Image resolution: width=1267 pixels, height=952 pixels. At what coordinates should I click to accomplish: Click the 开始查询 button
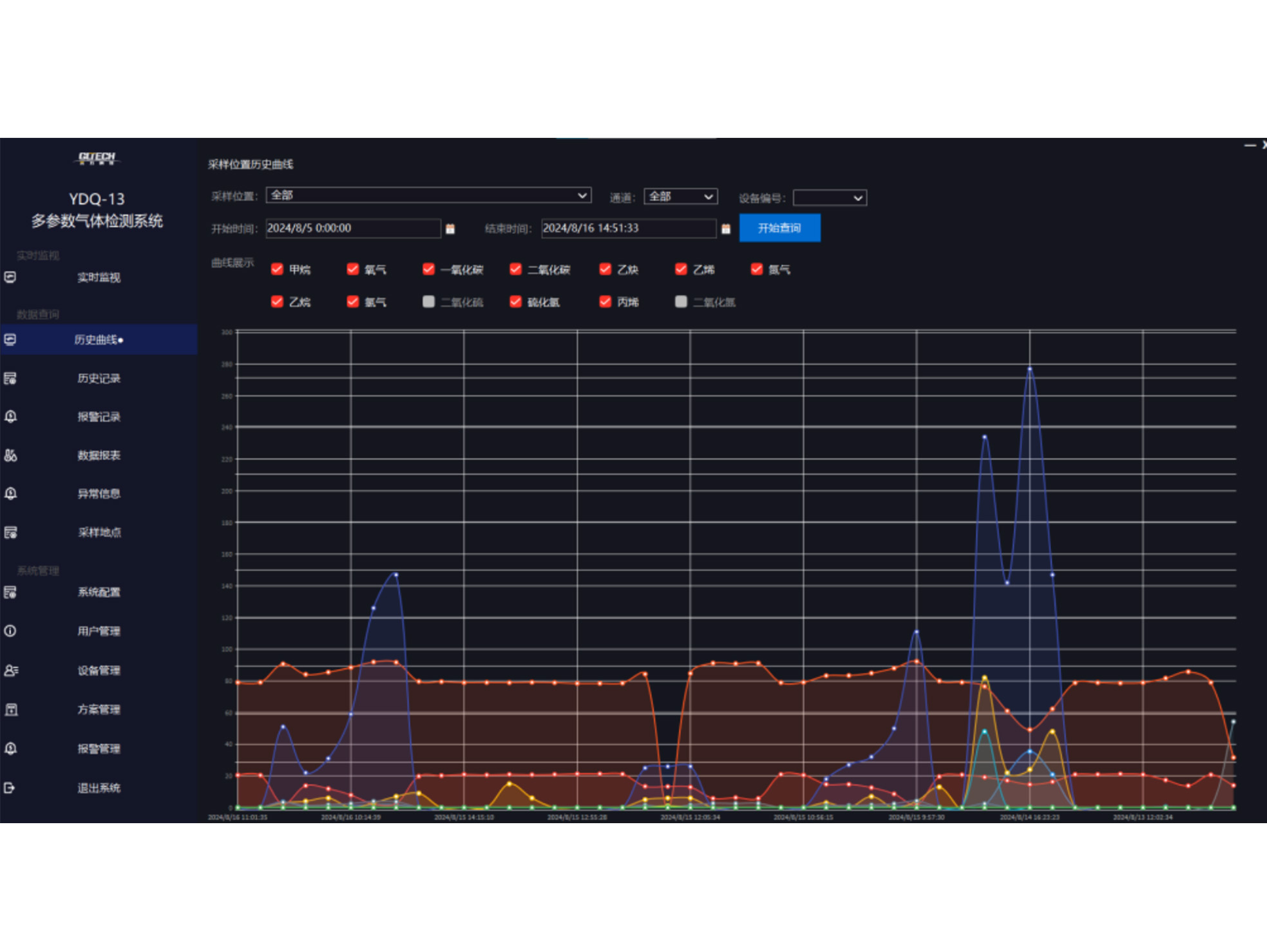pos(779,228)
